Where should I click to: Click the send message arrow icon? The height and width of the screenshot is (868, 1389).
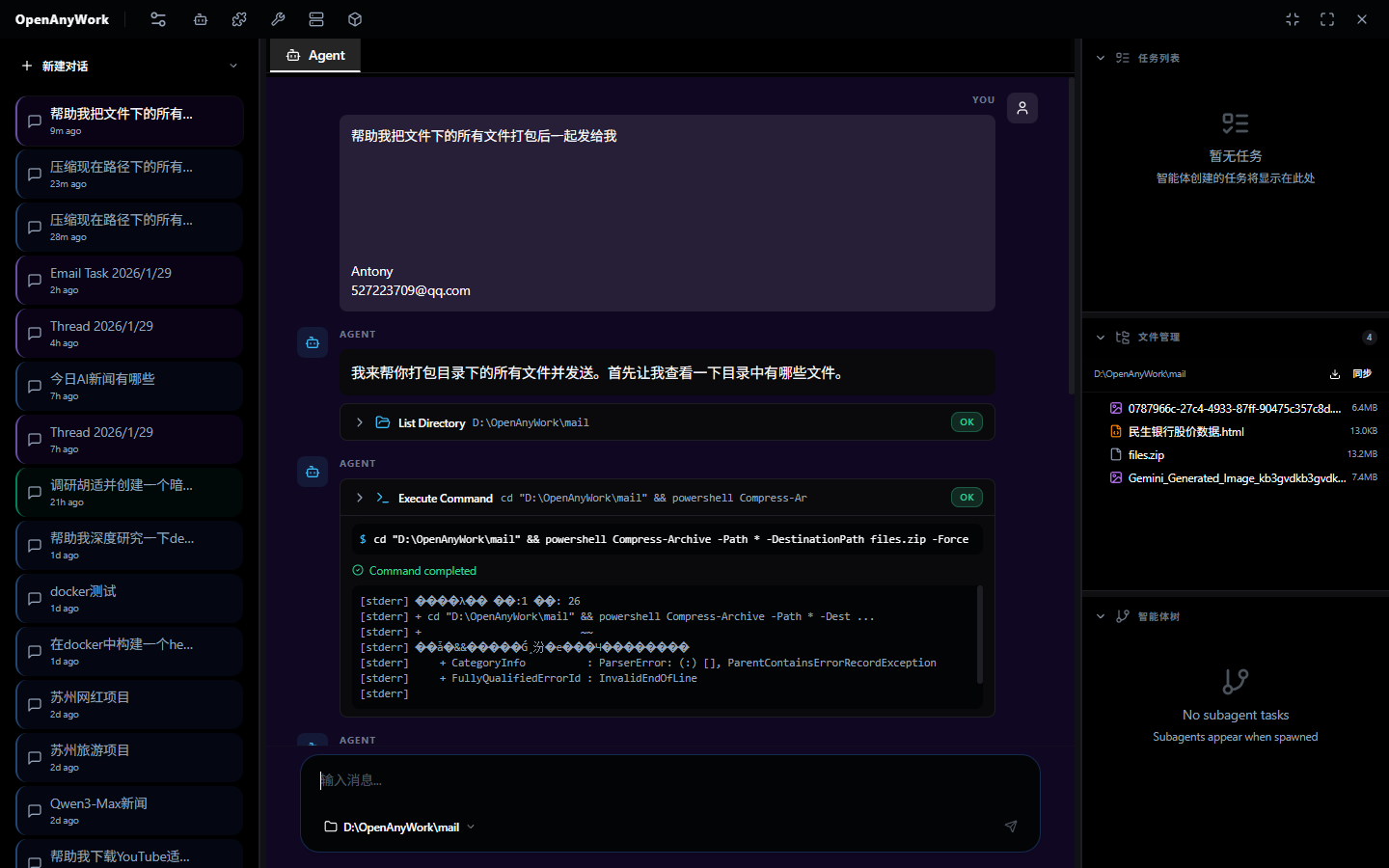[x=1010, y=827]
